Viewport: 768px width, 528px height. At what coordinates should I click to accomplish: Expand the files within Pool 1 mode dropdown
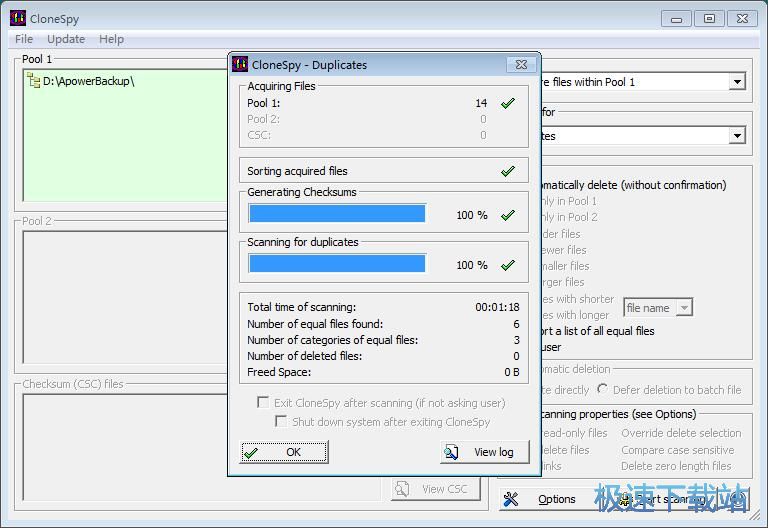click(737, 82)
